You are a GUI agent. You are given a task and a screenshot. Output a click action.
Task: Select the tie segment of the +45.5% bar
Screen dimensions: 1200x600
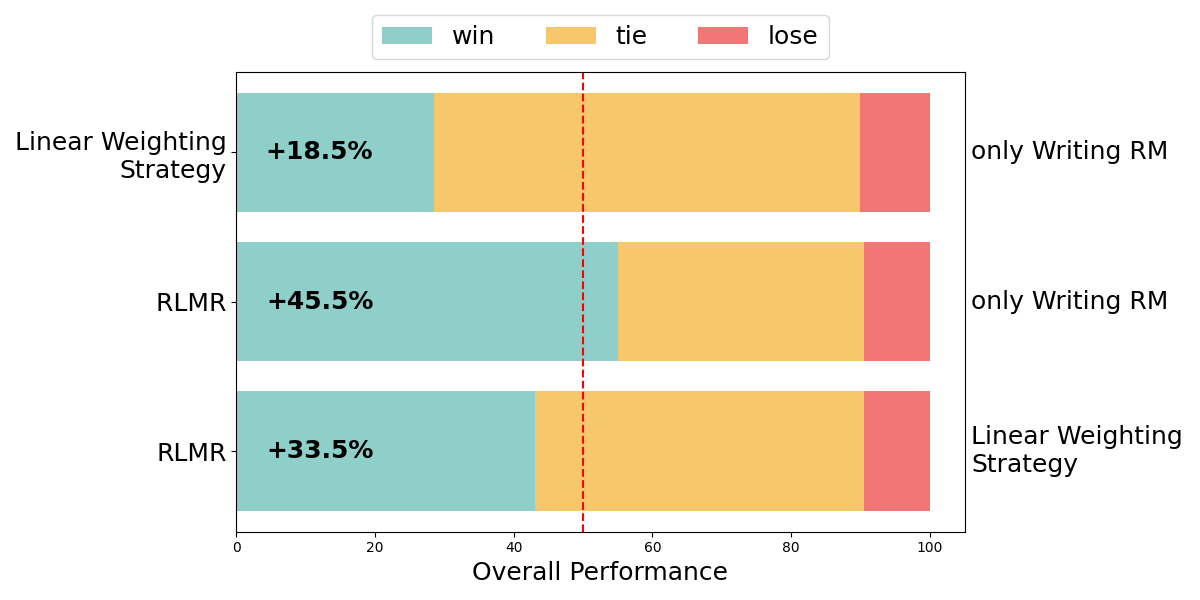[x=740, y=301]
